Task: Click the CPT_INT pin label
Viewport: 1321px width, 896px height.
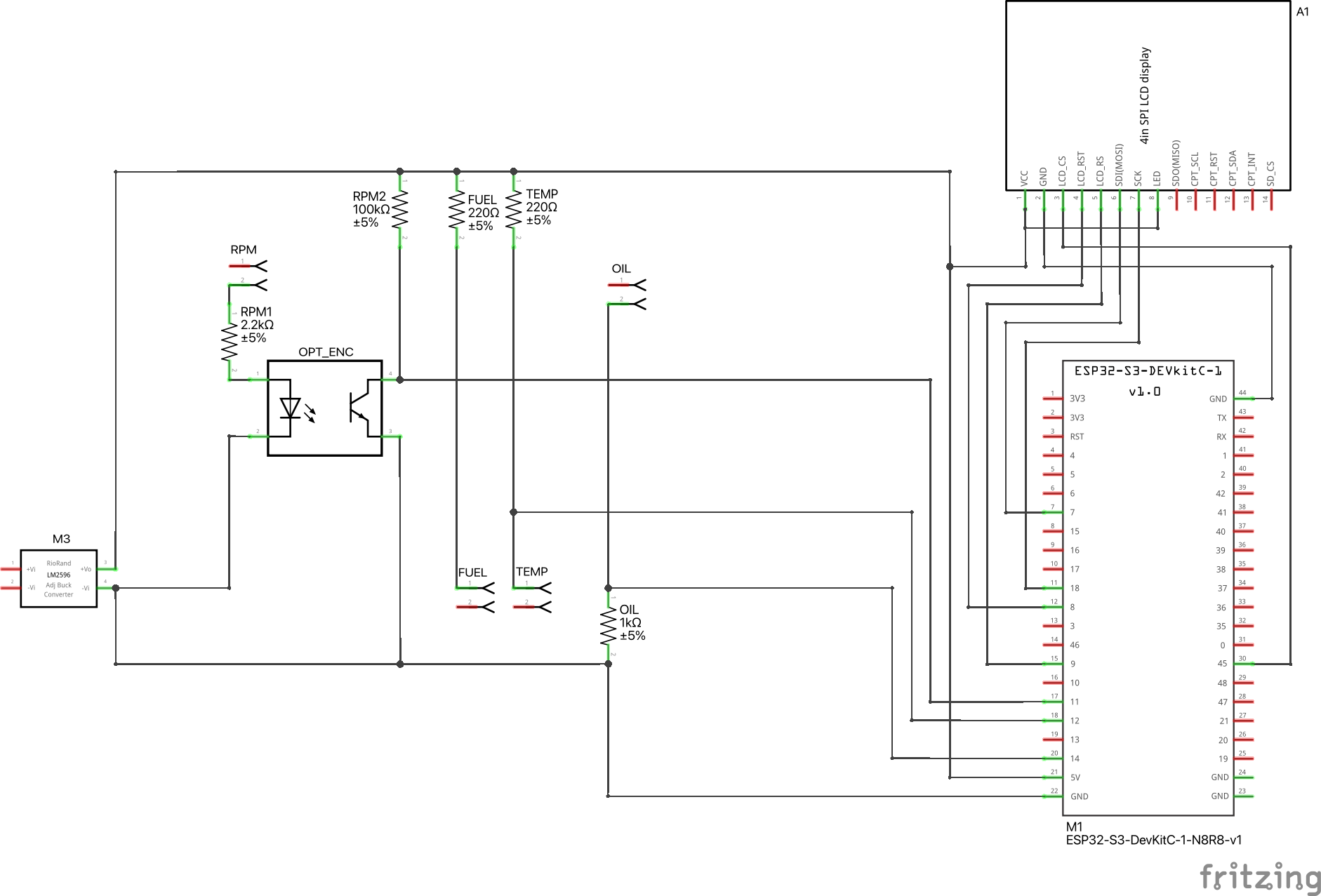Action: [1252, 170]
